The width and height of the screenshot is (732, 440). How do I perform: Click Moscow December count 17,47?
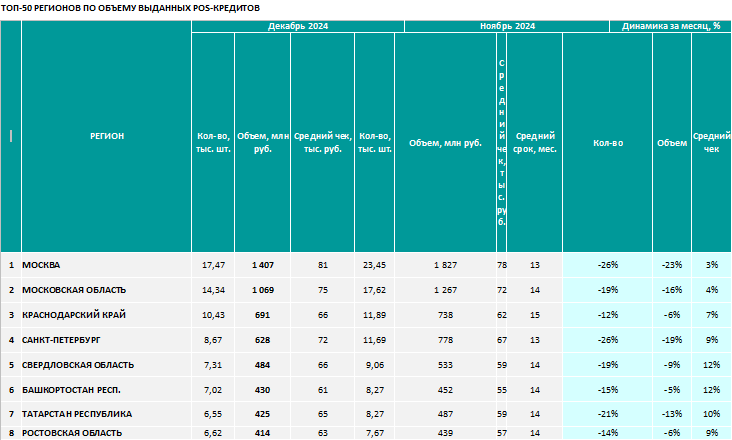pyautogui.click(x=213, y=265)
